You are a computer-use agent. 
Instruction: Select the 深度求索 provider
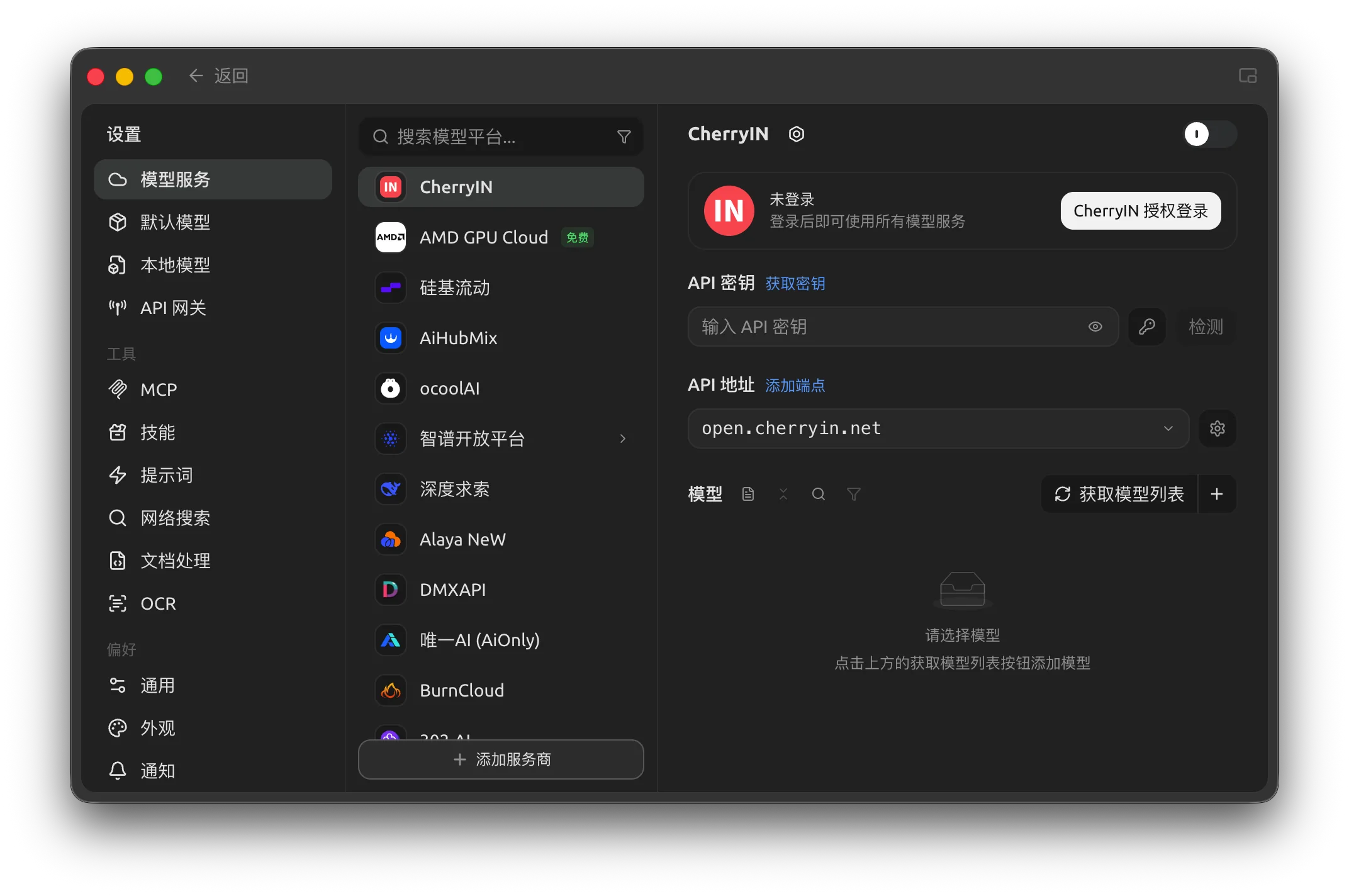501,489
